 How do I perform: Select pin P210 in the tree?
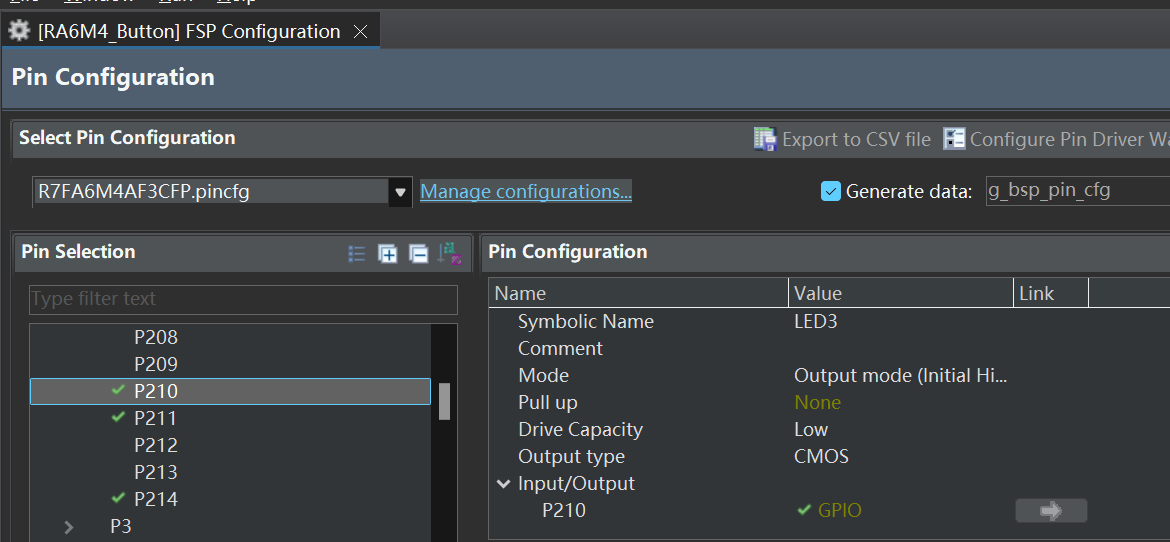[156, 391]
